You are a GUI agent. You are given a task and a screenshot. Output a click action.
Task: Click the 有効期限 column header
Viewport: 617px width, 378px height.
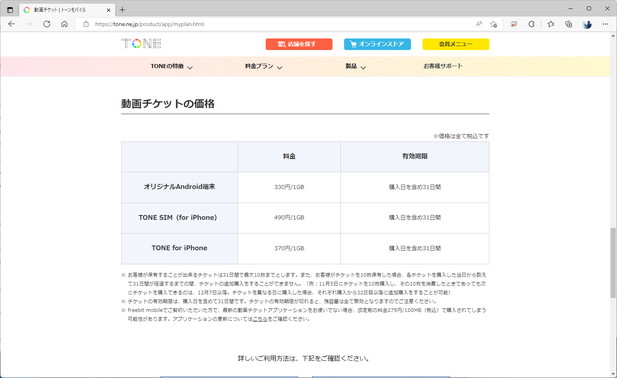(415, 156)
